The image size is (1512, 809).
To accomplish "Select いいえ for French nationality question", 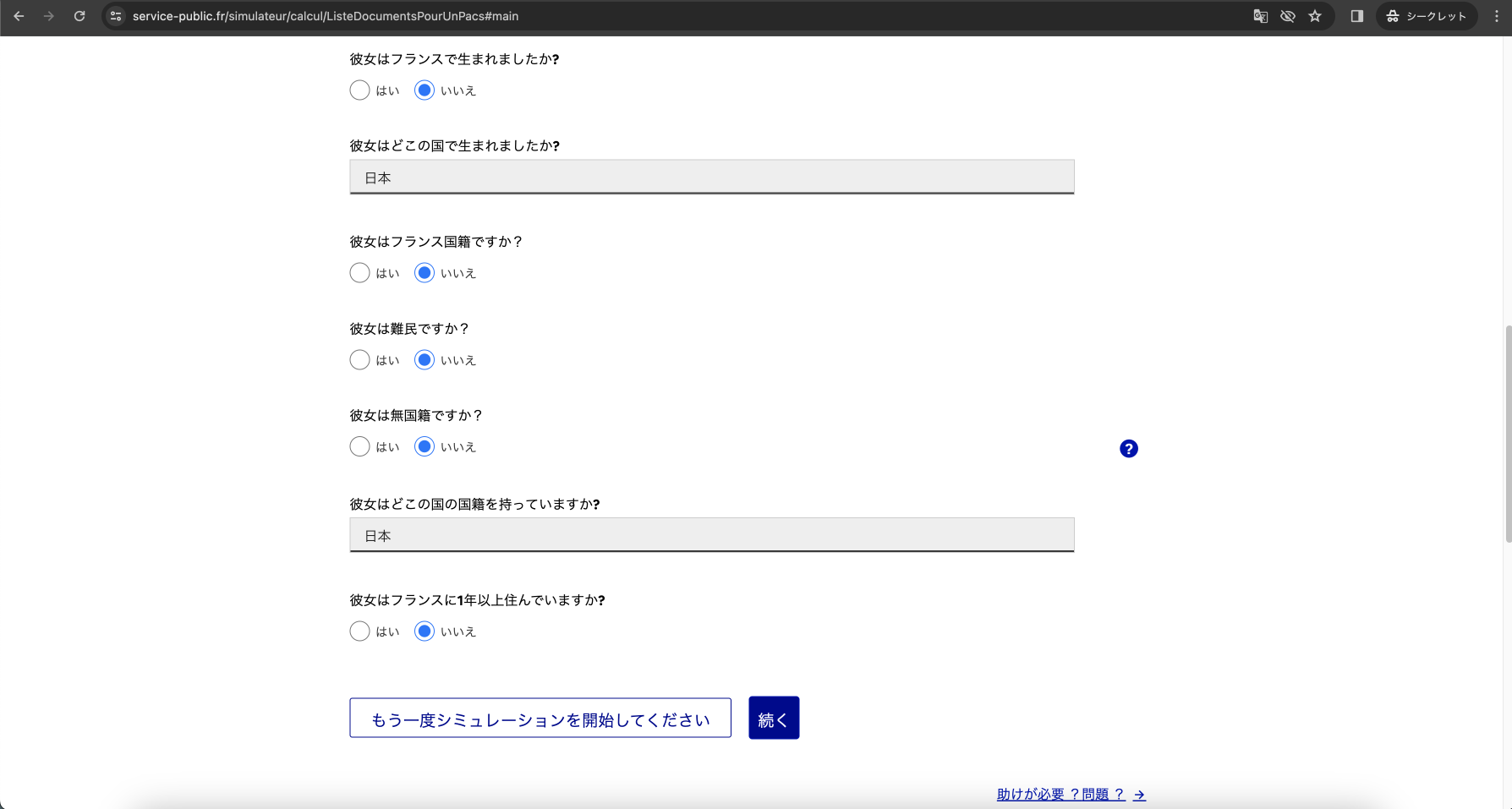I will click(x=425, y=273).
